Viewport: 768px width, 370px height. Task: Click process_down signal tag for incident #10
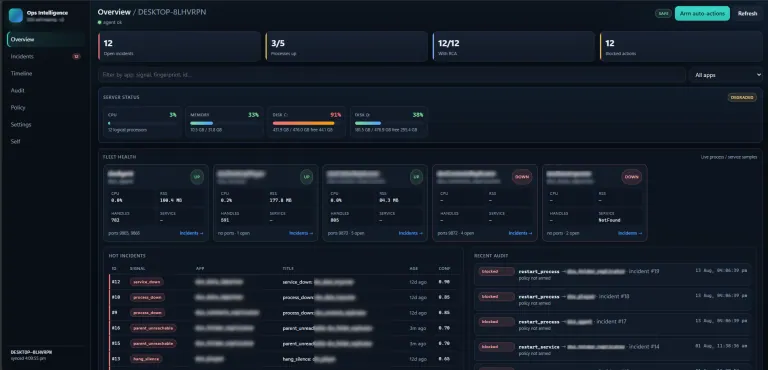[x=147, y=297]
